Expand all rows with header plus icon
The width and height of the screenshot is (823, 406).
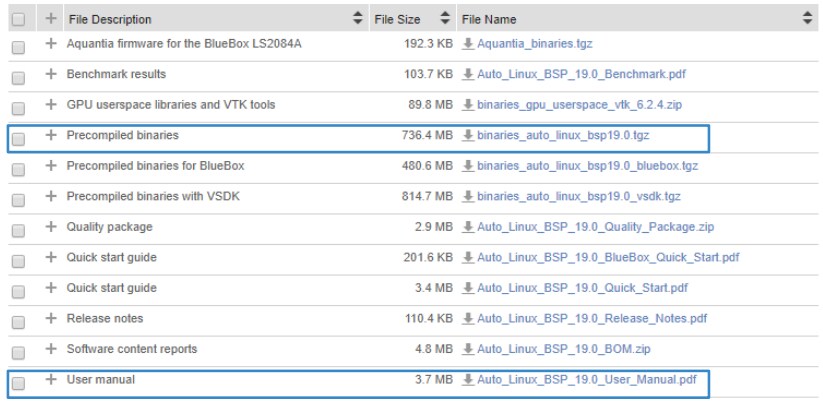pos(46,19)
